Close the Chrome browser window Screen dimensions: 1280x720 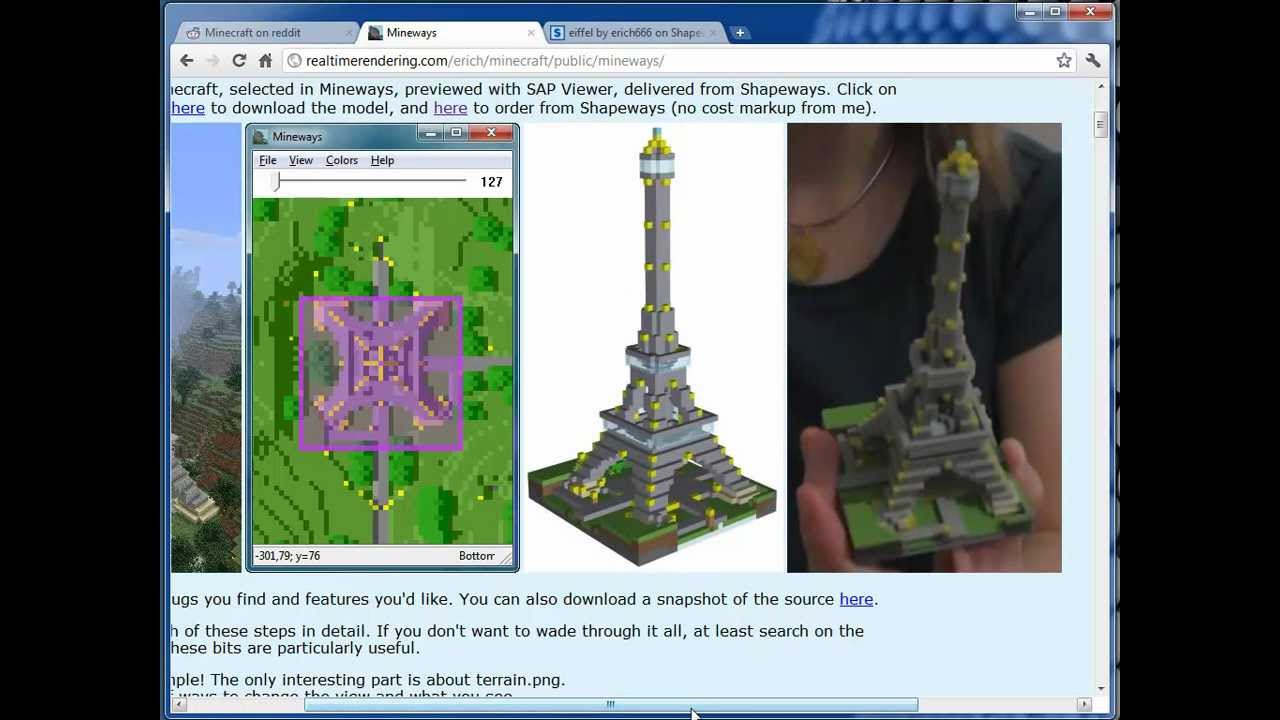1090,12
